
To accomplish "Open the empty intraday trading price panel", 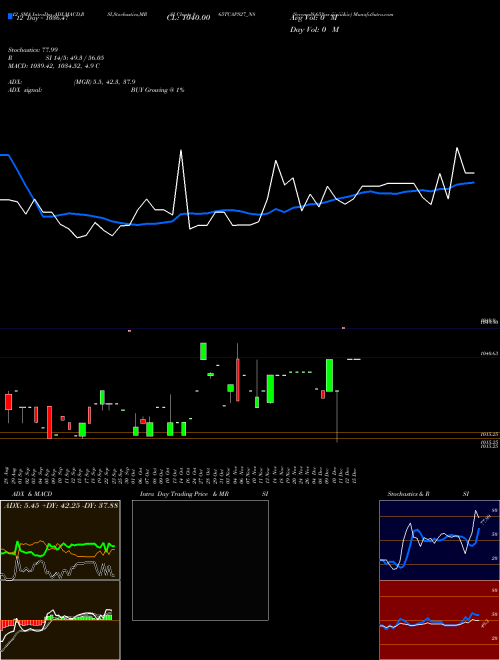I will [200, 560].
